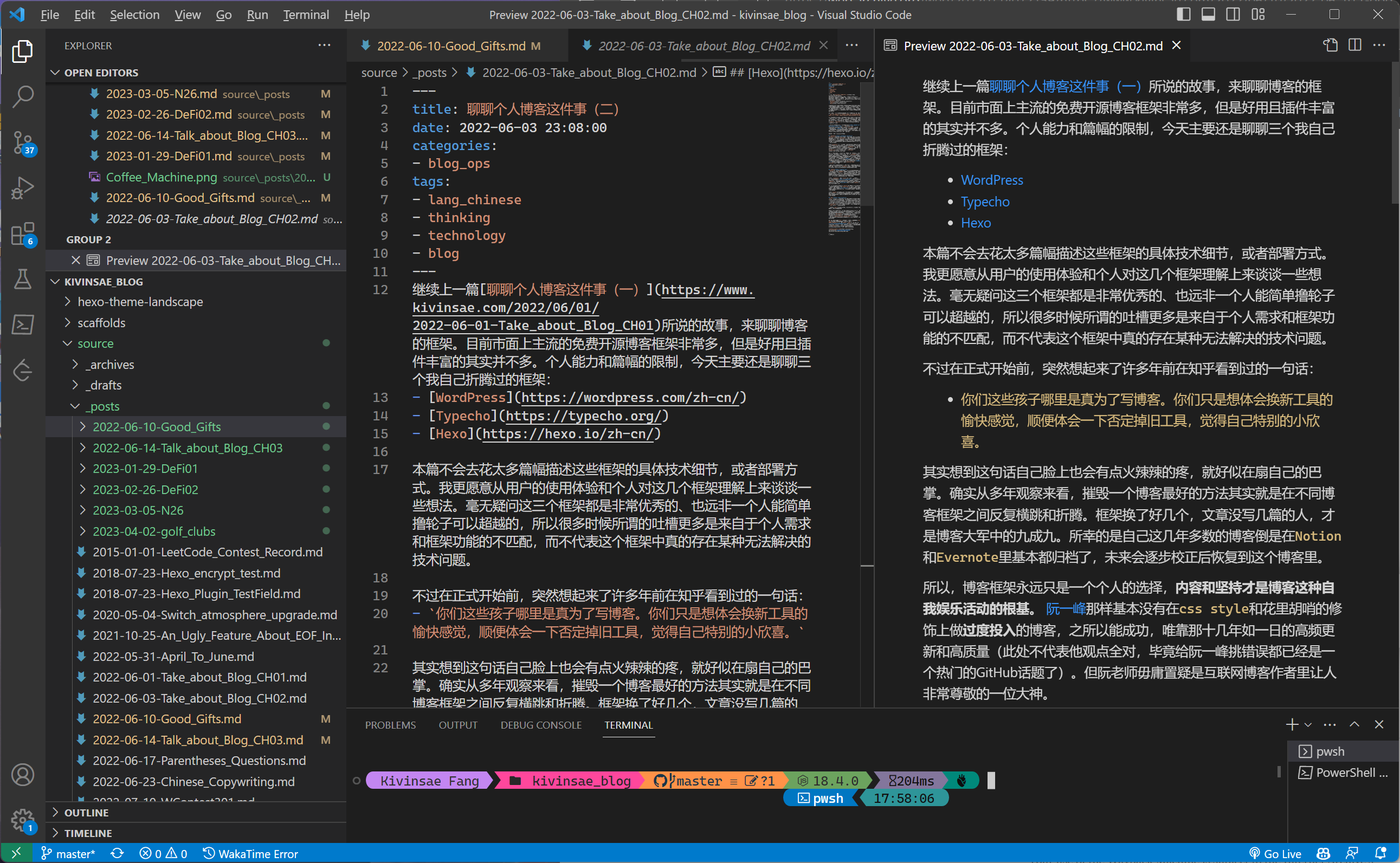This screenshot has height=863, width=1400.
Task: Open the Preview 2022-06-03 tab
Action: coord(1030,46)
